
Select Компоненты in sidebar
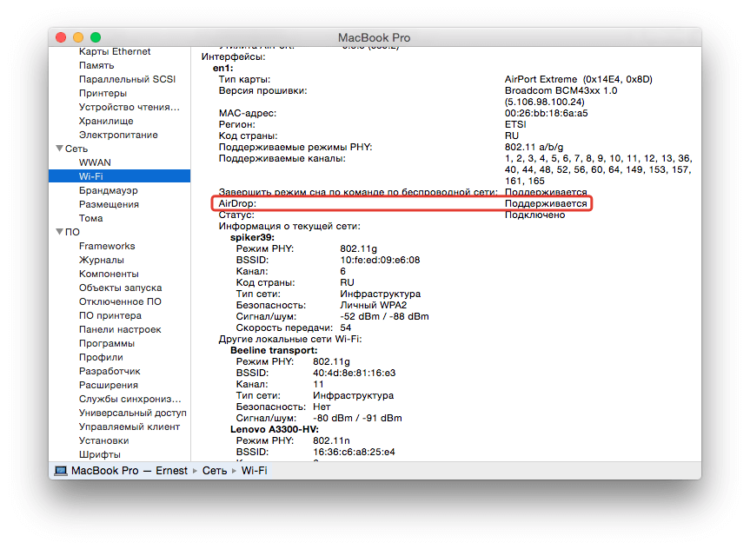(109, 274)
